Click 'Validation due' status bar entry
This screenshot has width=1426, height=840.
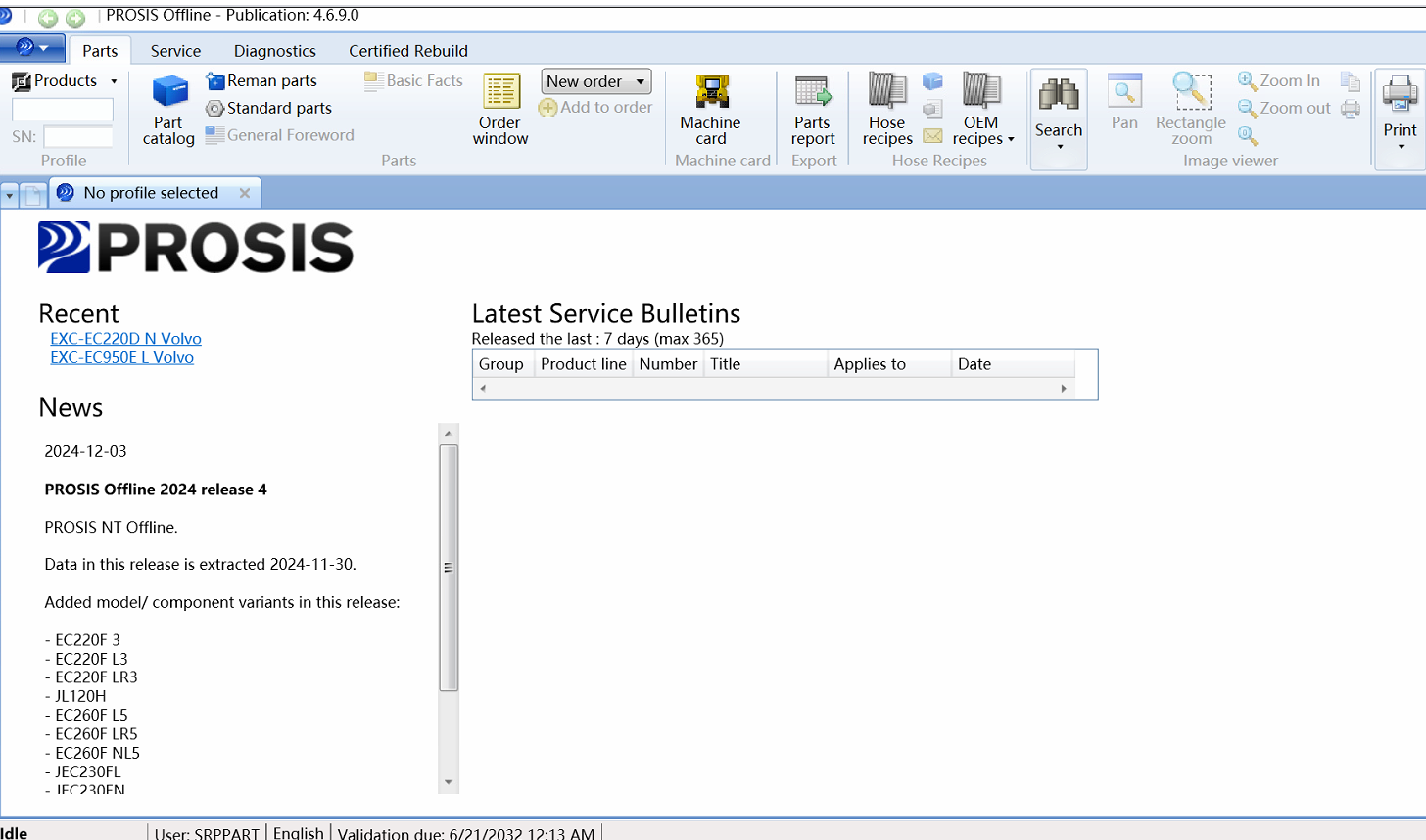point(466,833)
